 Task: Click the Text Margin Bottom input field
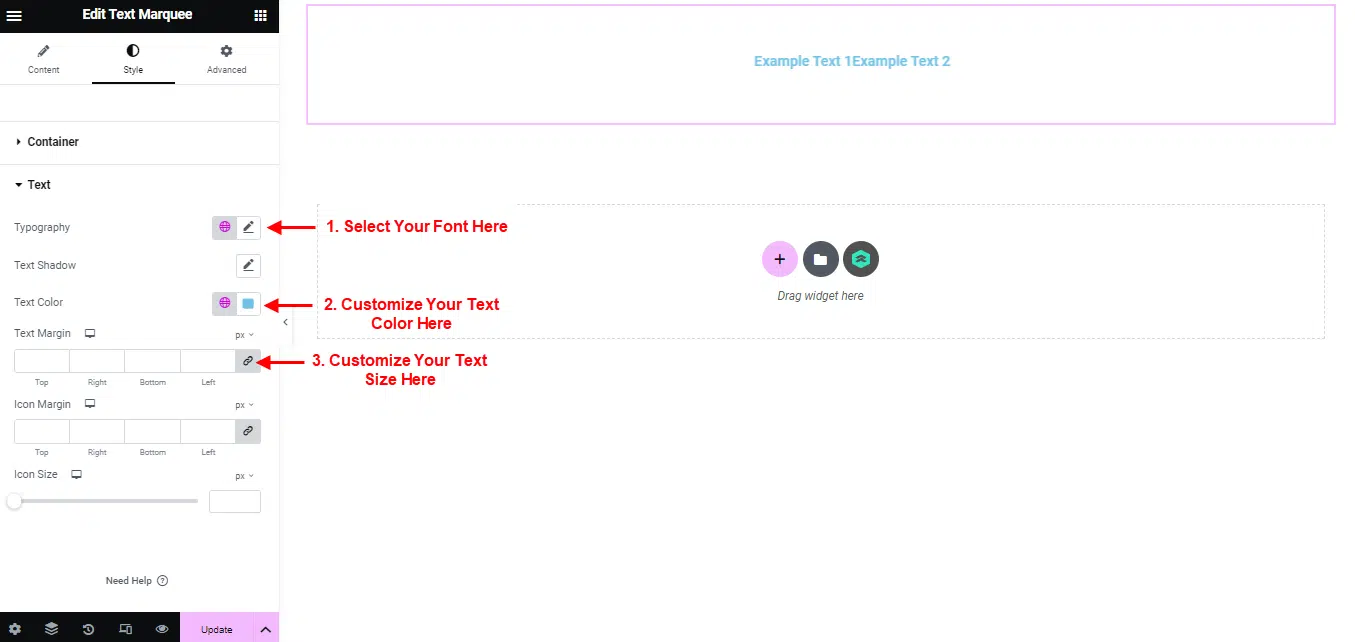153,361
